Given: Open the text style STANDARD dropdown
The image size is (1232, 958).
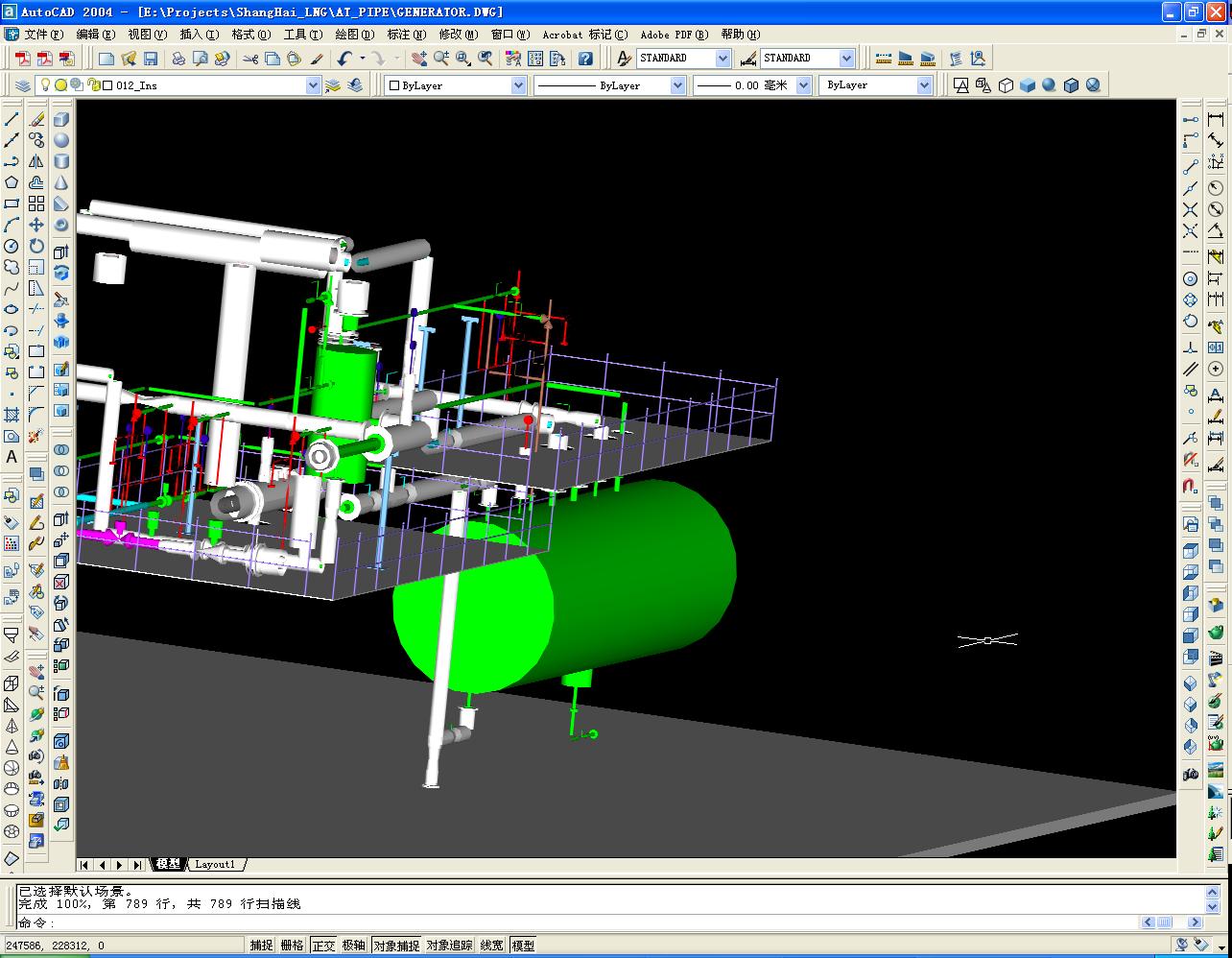Looking at the screenshot, I should pyautogui.click(x=723, y=59).
